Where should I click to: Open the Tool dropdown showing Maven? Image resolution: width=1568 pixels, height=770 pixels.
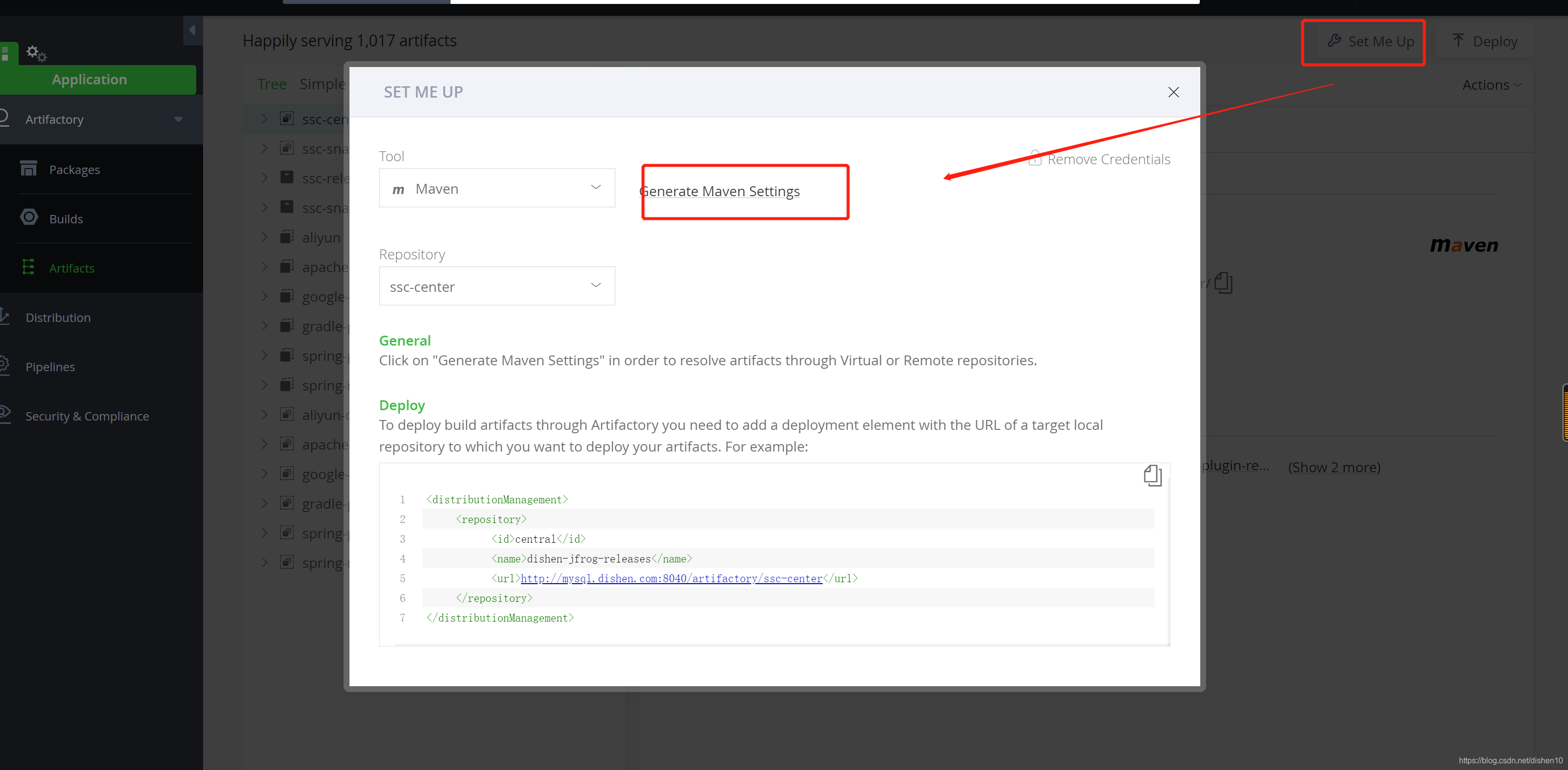(497, 188)
